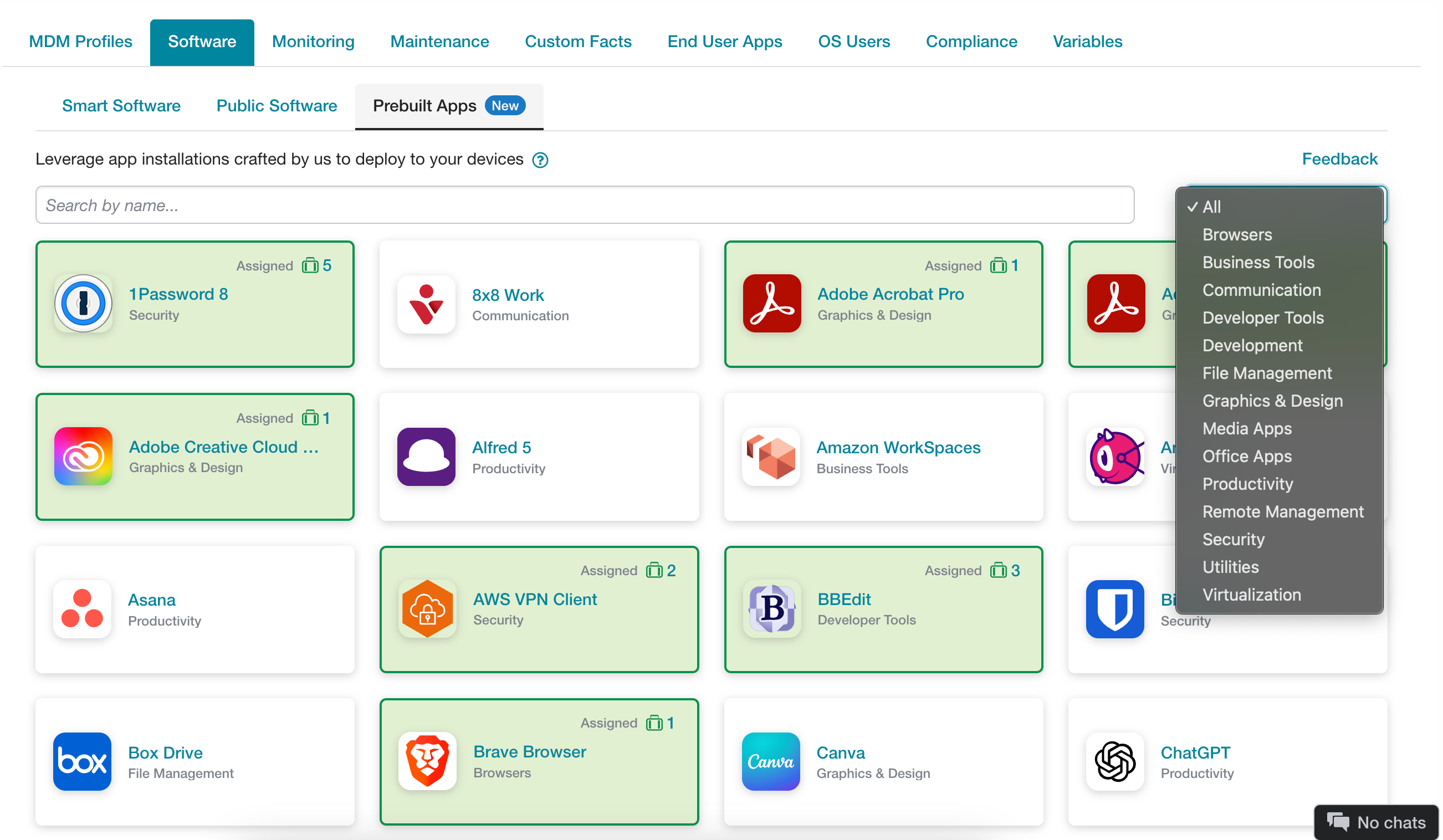1443x840 pixels.
Task: Click the help question mark icon
Action: point(540,160)
